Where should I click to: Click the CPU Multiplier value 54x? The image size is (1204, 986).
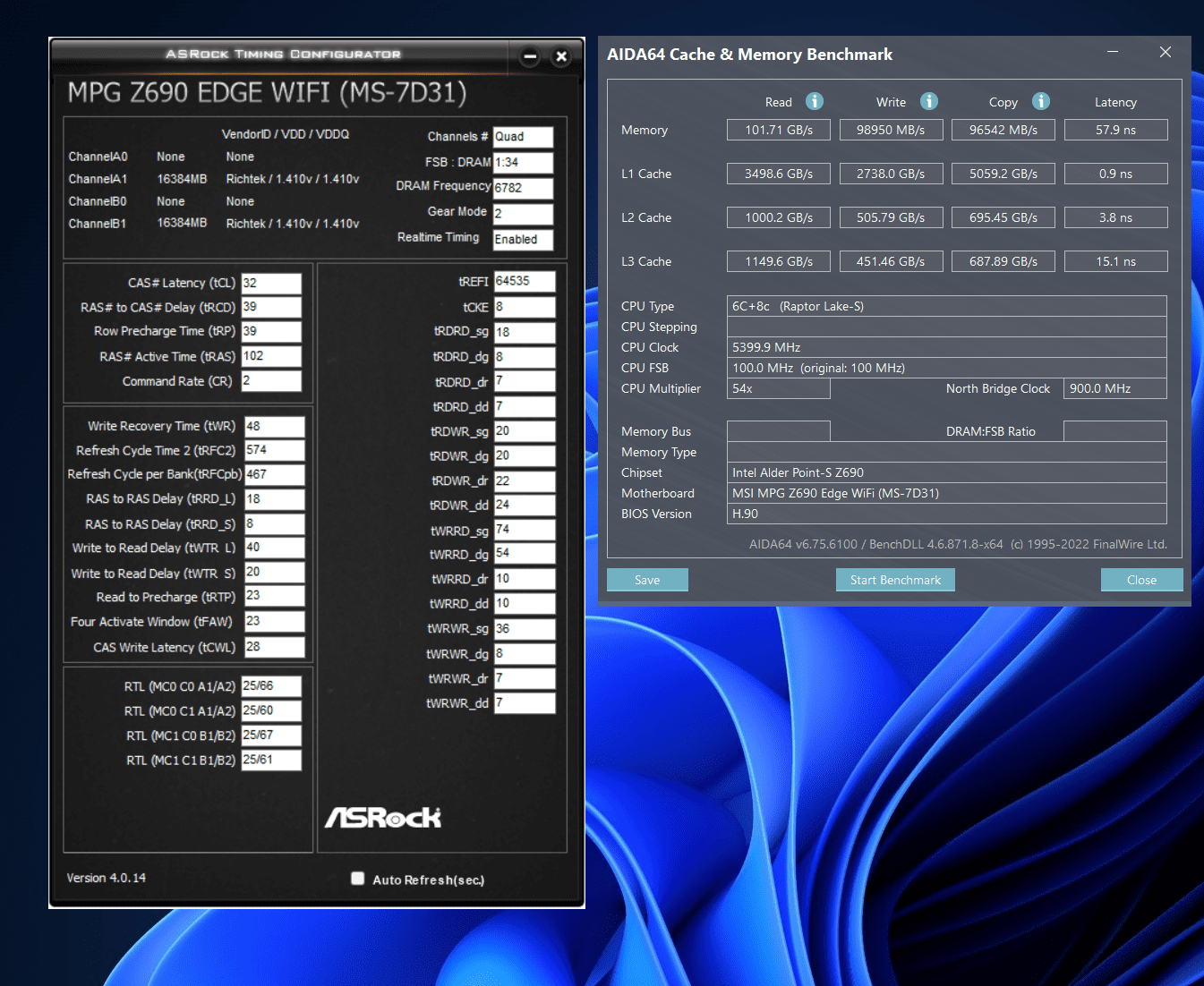[779, 388]
